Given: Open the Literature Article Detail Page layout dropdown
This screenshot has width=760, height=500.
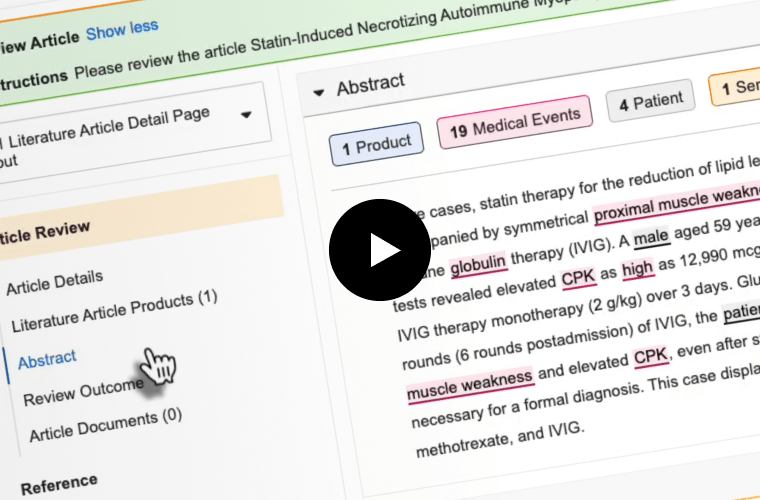Looking at the screenshot, I should [x=246, y=115].
